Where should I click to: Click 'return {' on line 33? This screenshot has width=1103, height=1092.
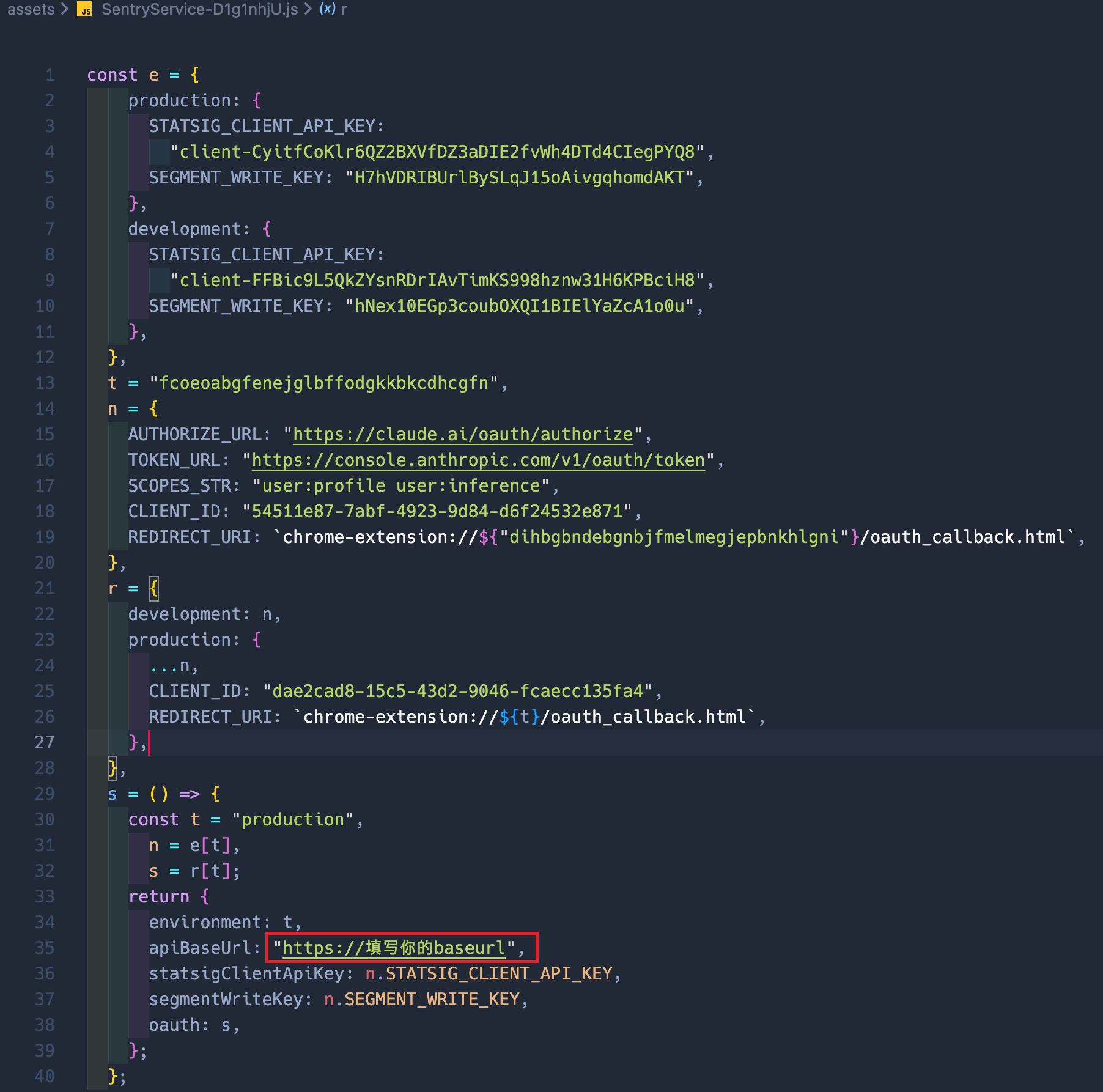pos(169,896)
